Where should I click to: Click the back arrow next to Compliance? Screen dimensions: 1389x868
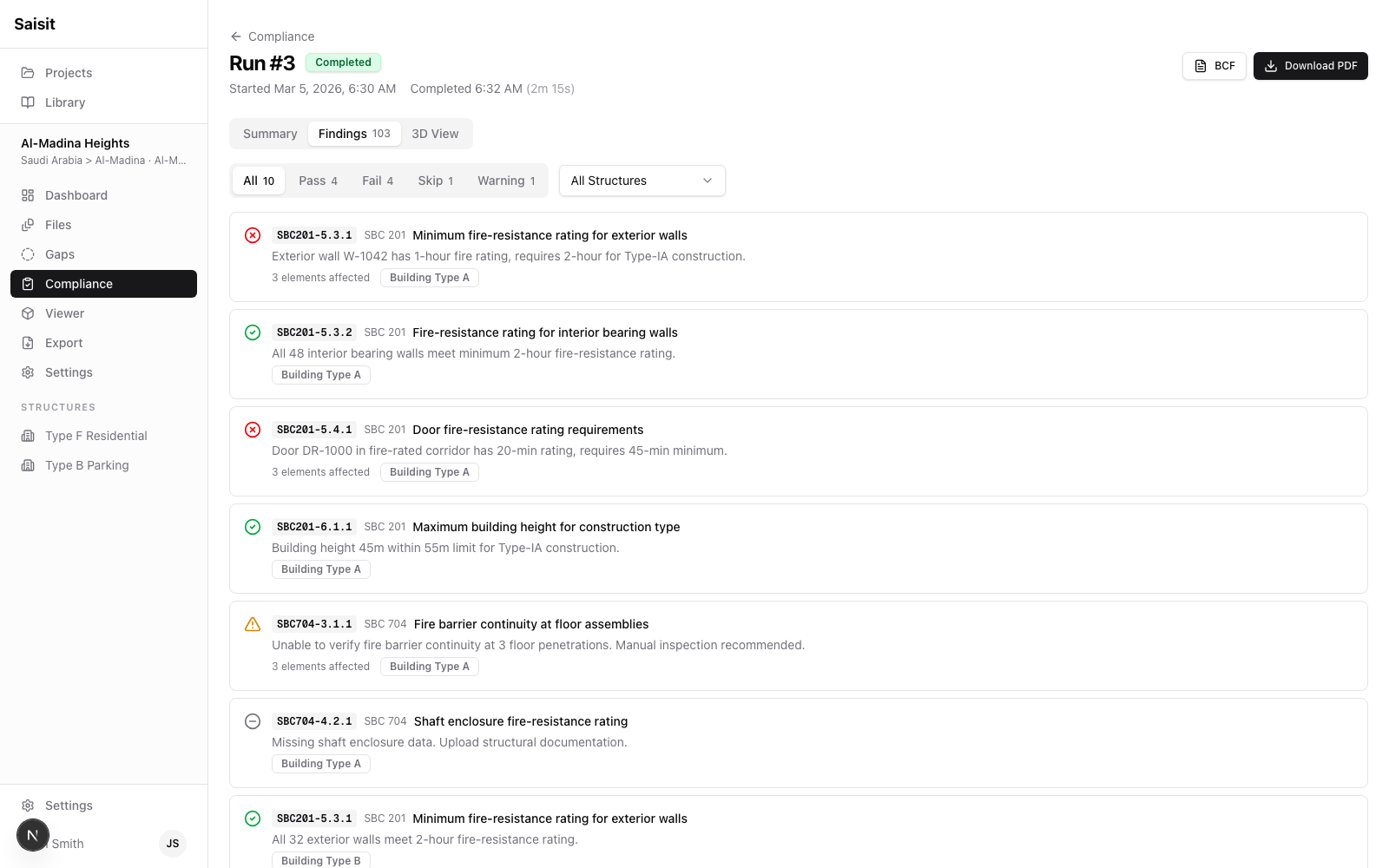pyautogui.click(x=235, y=36)
